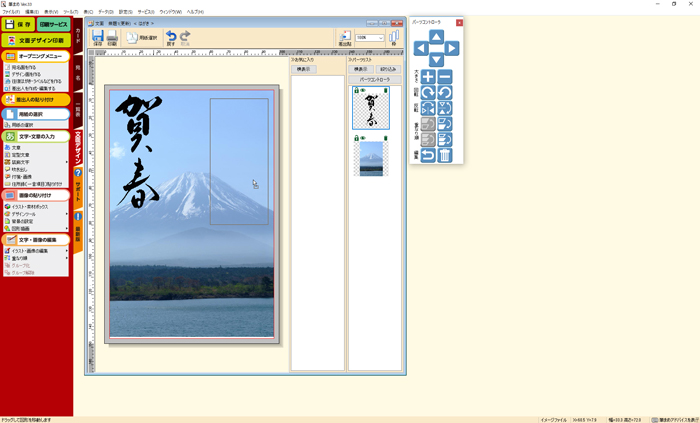Click the undo arrow in document toolbar
Viewport: 700px width, 423px height.
[x=171, y=37]
